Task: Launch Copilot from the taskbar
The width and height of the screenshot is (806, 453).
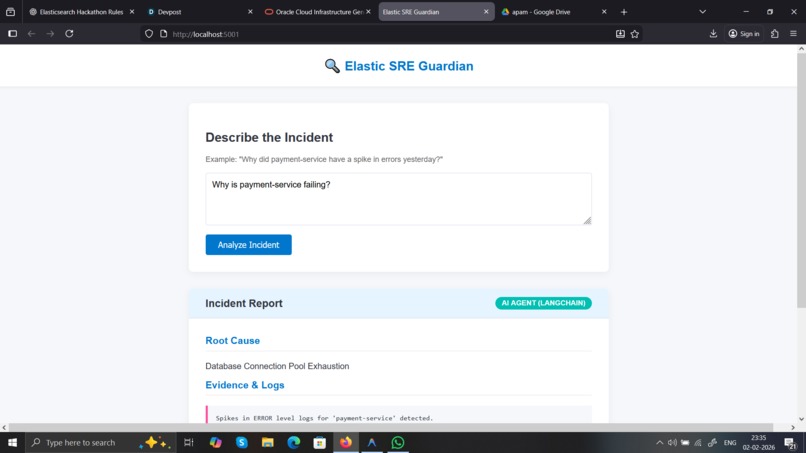Action: coord(215,442)
